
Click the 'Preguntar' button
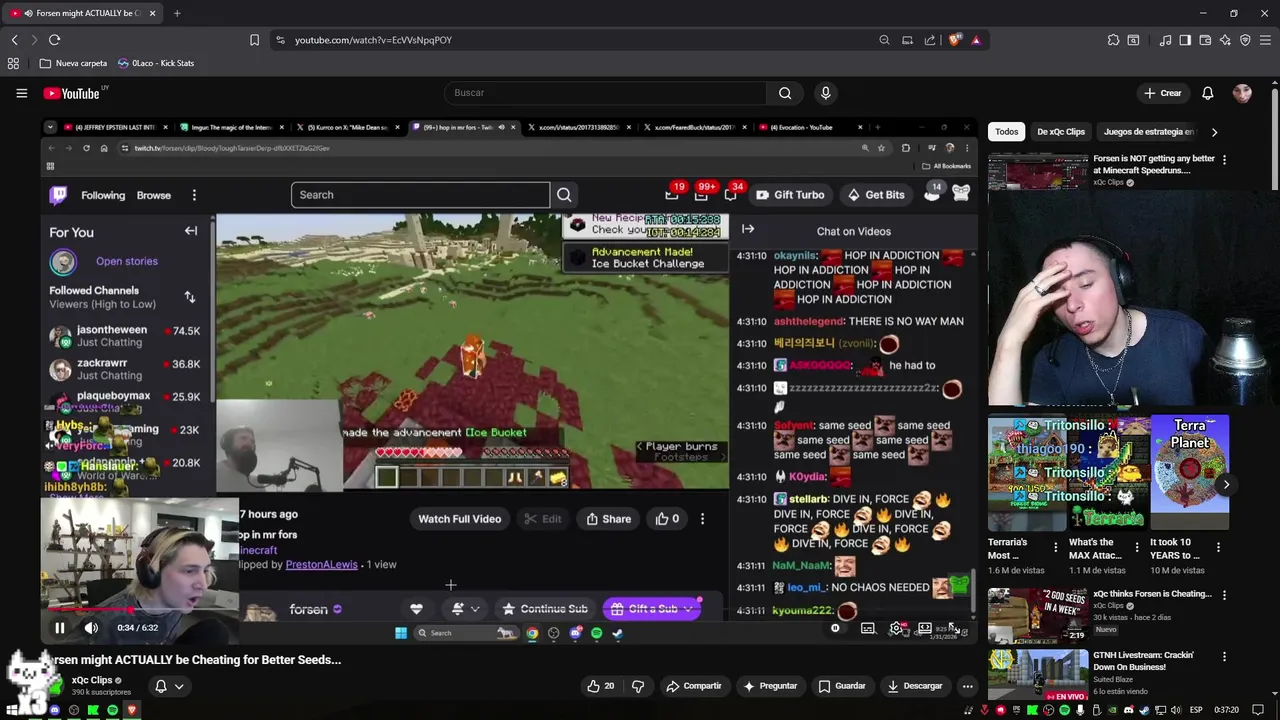click(x=770, y=686)
